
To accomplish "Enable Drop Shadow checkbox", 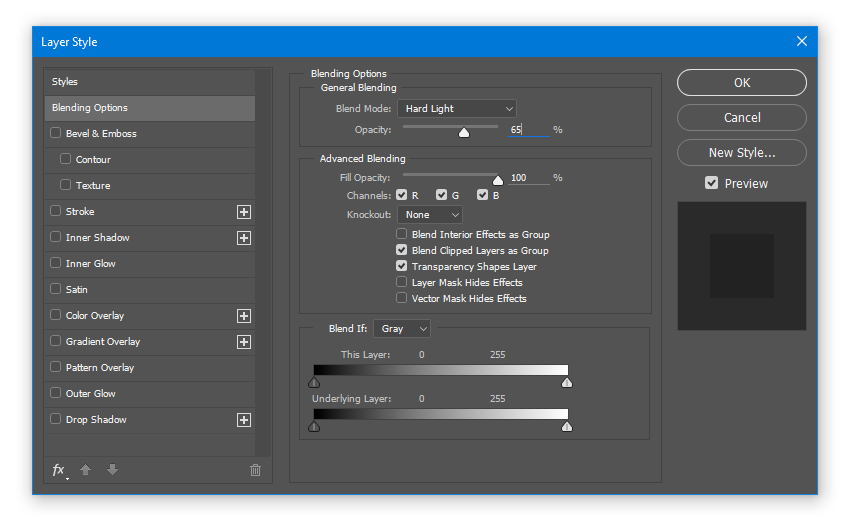I will click(56, 419).
